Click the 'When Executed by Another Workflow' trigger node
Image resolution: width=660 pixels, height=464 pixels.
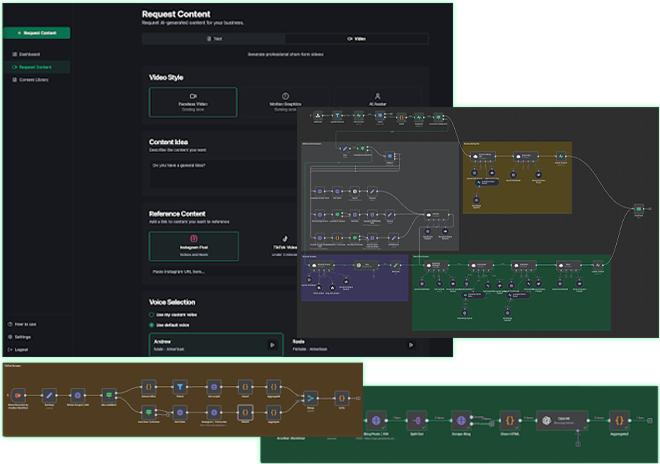coord(18,396)
